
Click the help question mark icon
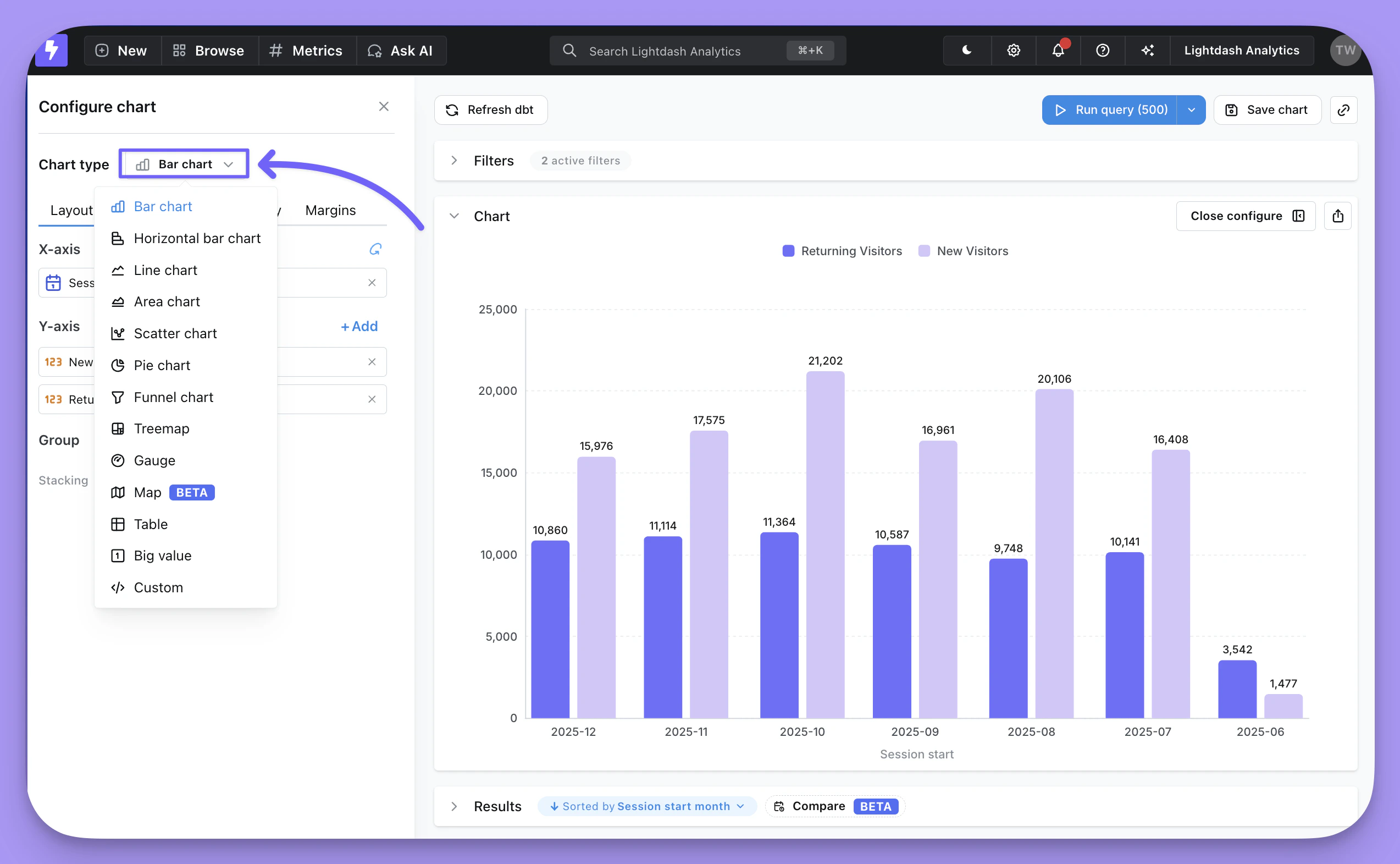1102,50
